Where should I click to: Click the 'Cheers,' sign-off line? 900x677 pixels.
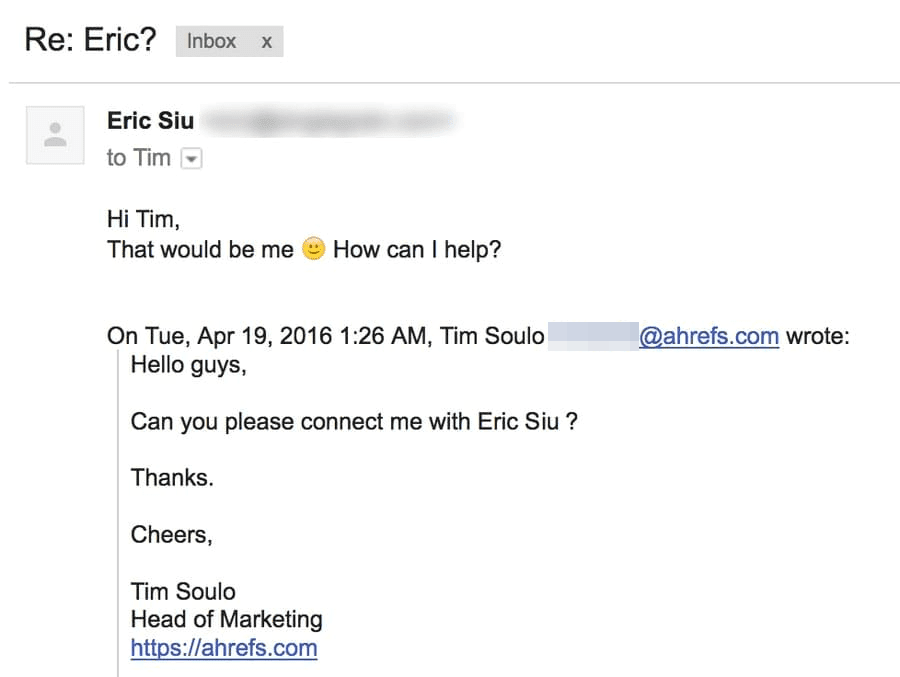(171, 535)
